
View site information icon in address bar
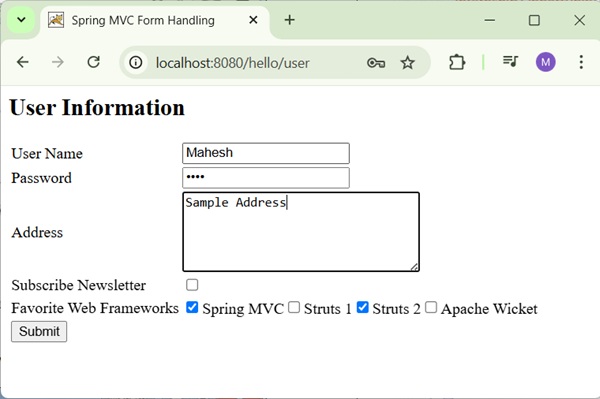pyautogui.click(x=135, y=62)
